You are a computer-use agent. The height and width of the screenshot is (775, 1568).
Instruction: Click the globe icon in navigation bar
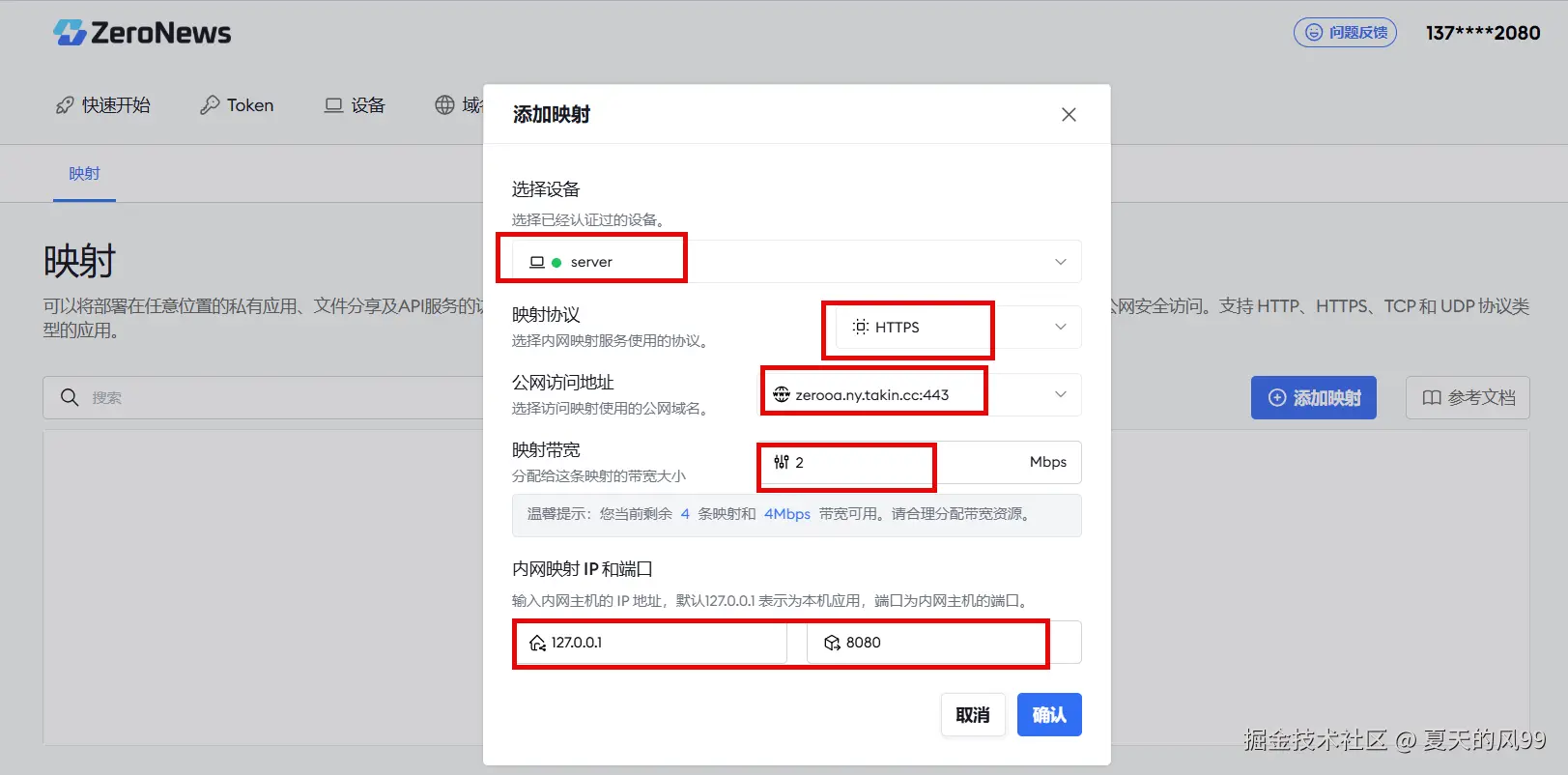444,105
